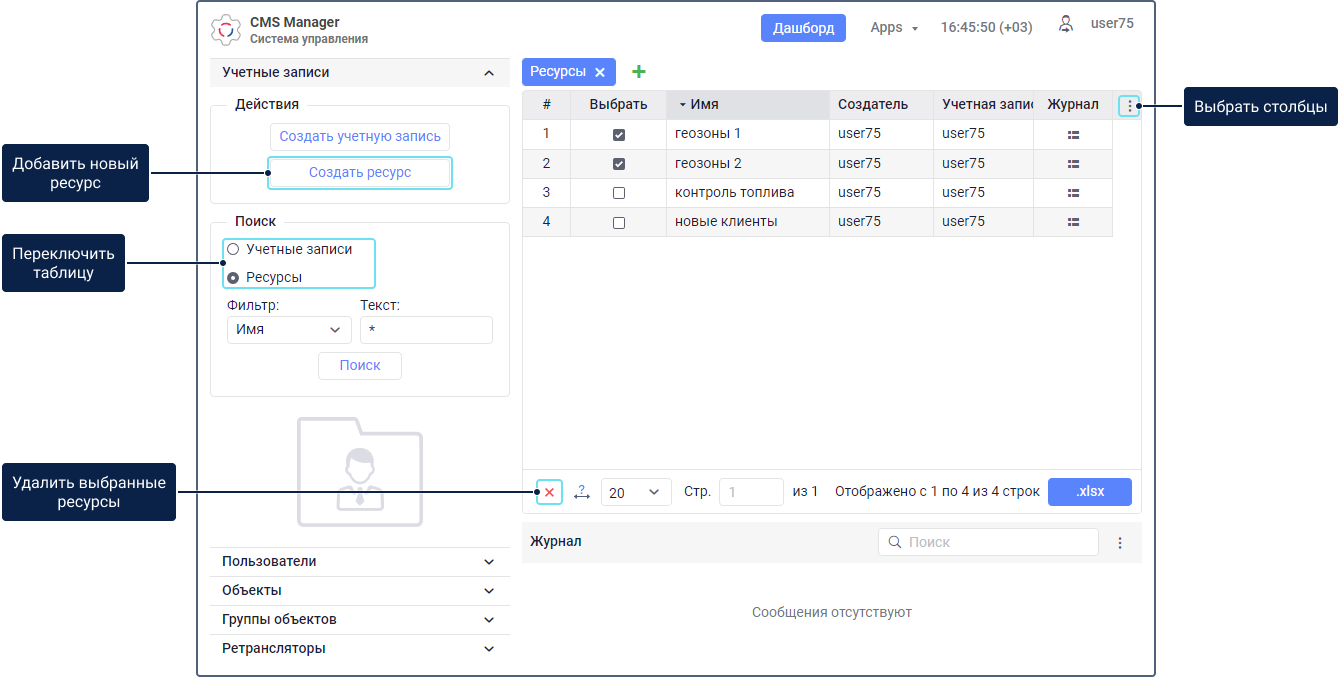Export the table with .xlsx button
The image size is (1340, 677).
click(1089, 492)
